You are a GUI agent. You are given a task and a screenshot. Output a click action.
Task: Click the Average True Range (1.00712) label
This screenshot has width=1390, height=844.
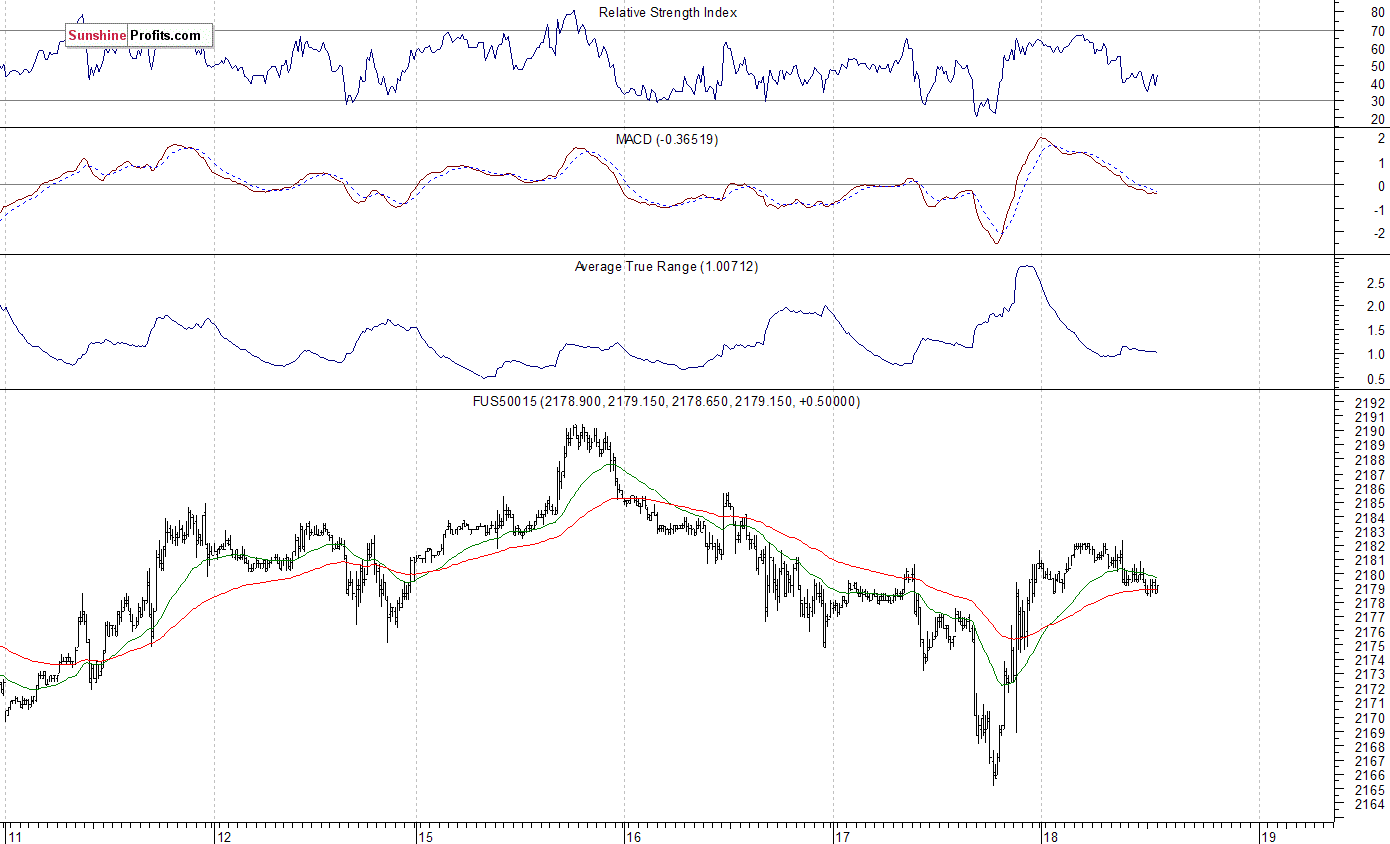[667, 267]
